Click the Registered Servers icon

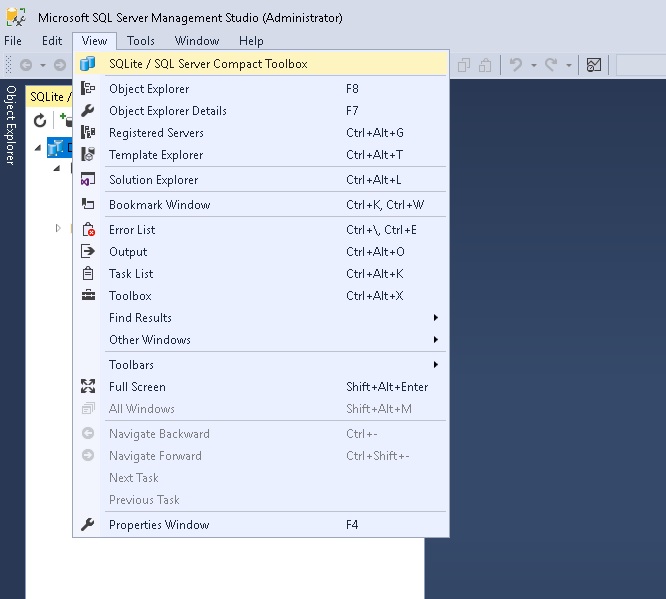coord(88,133)
